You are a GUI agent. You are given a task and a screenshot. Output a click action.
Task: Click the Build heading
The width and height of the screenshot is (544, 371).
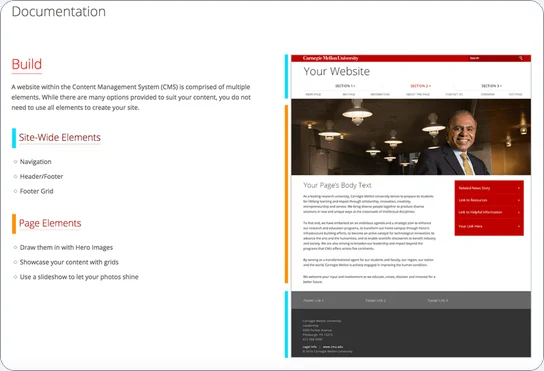[27, 65]
